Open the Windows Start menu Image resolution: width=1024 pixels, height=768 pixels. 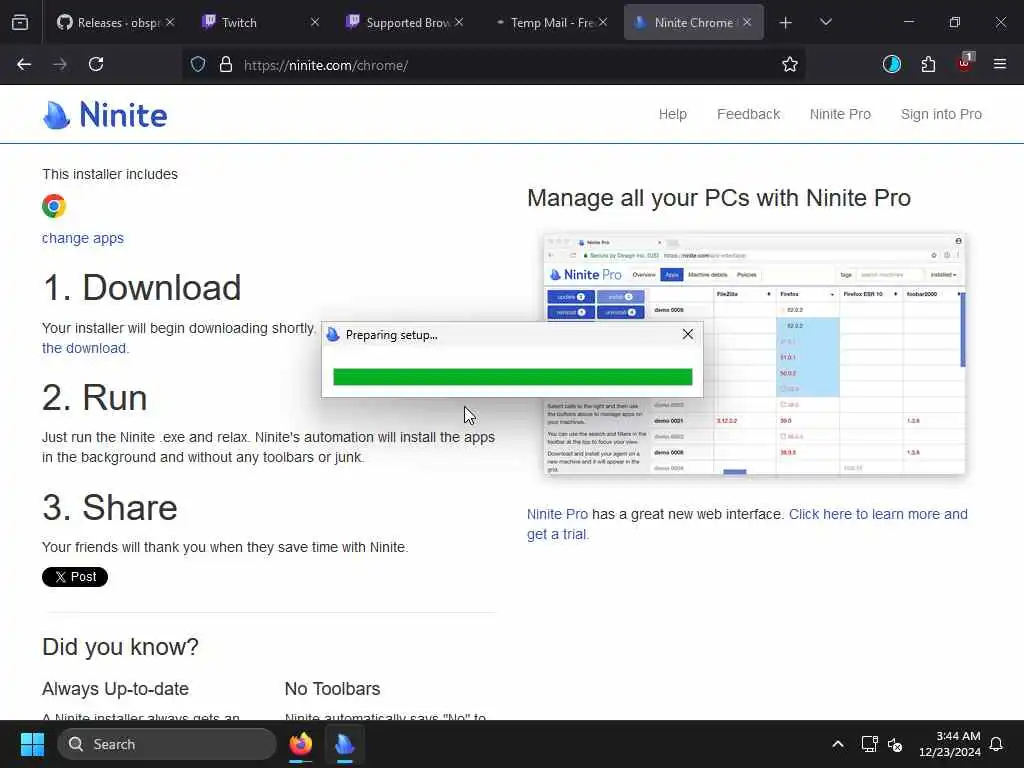click(x=32, y=744)
